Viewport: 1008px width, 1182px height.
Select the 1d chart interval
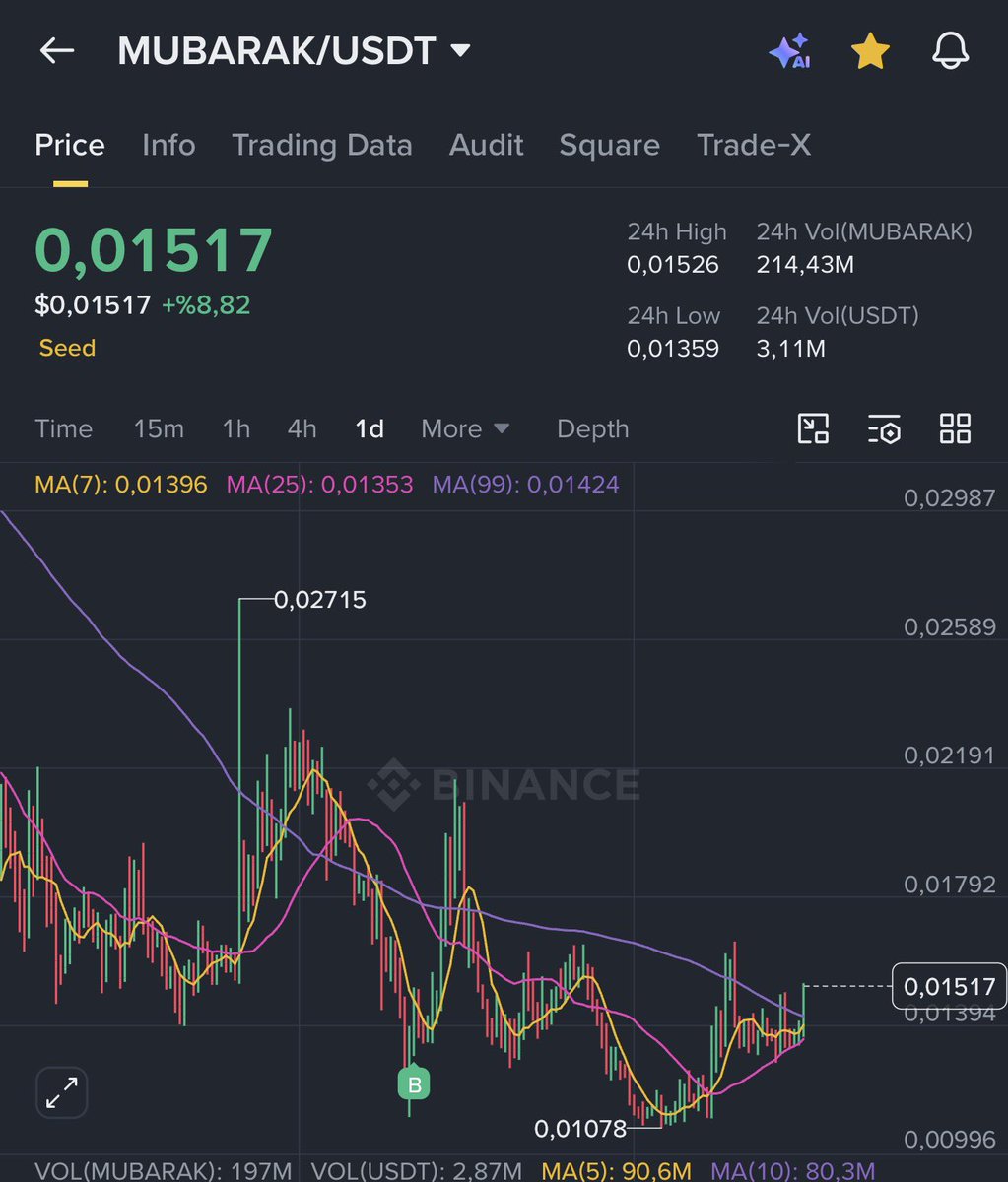click(370, 429)
